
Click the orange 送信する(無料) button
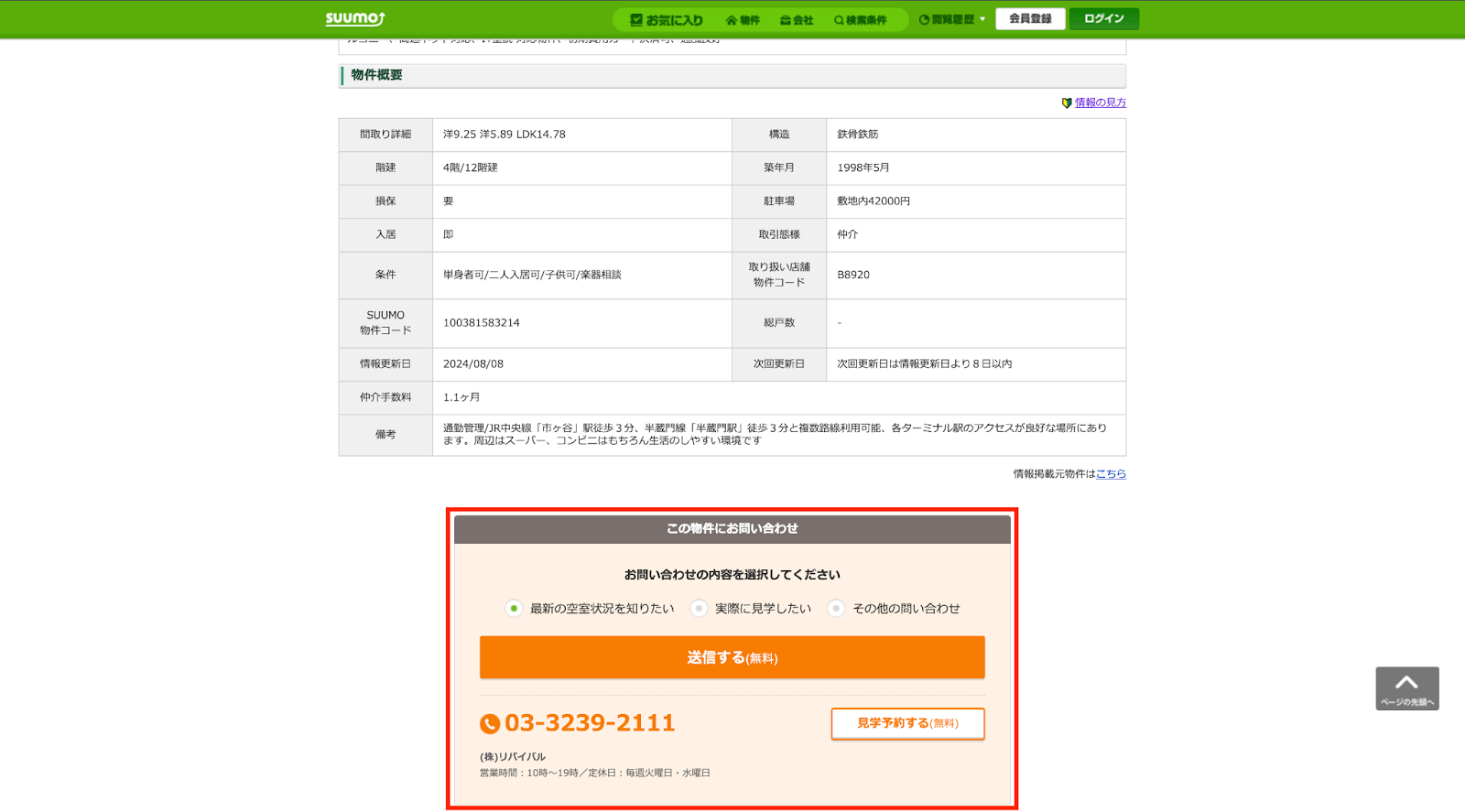point(732,657)
